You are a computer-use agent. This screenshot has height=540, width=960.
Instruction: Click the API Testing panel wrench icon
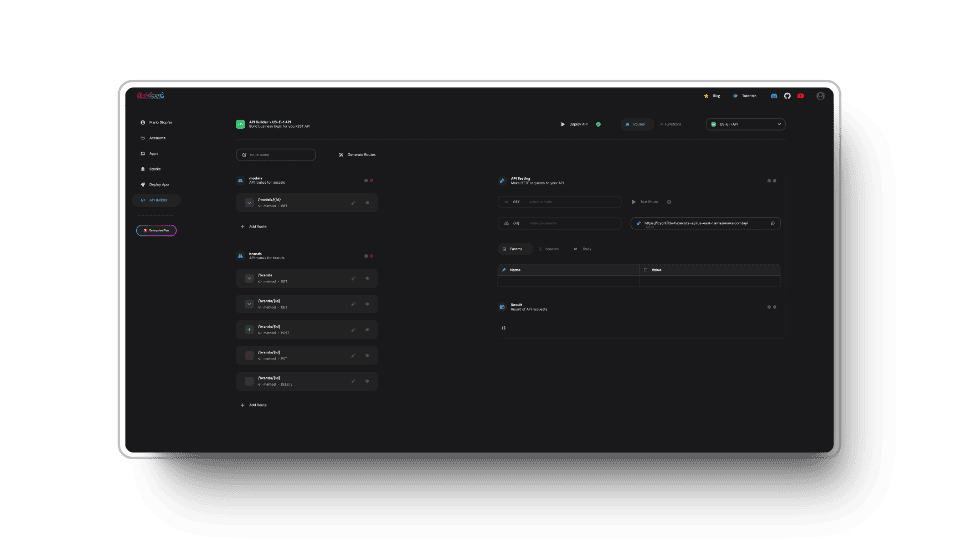coord(502,181)
